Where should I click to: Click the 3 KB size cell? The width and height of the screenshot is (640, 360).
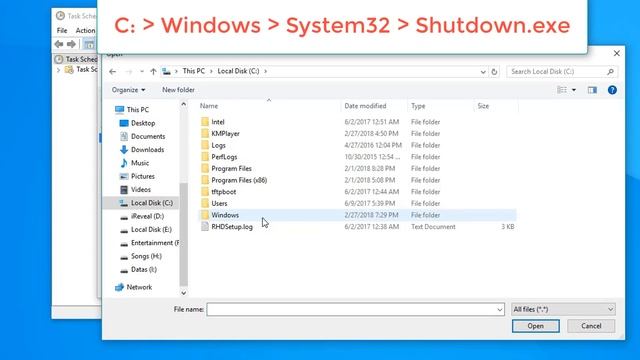[x=507, y=227]
